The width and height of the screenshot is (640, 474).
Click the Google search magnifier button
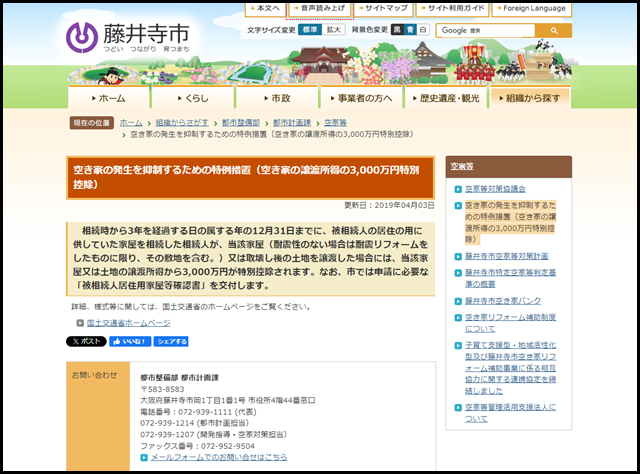(x=553, y=31)
